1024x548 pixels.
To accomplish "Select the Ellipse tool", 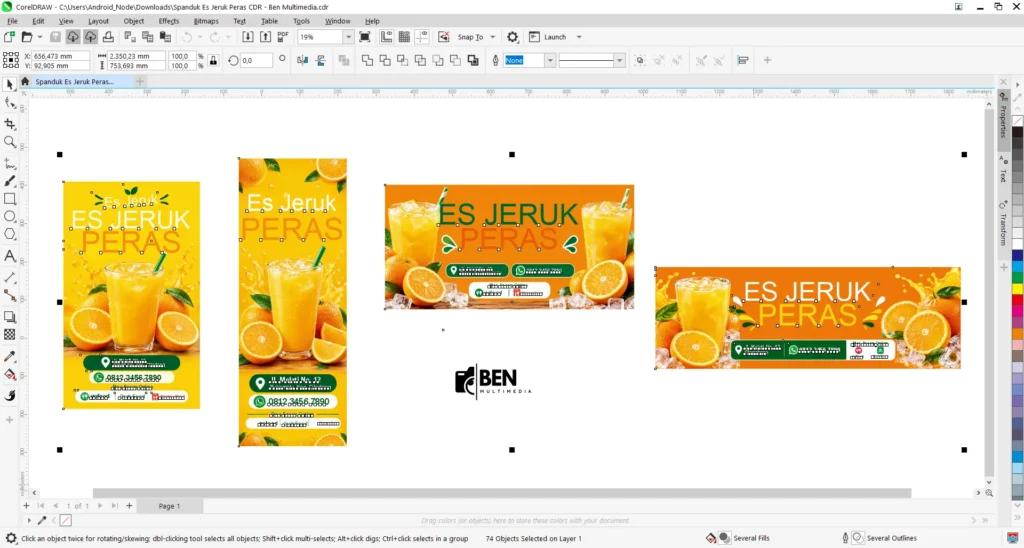I will click(10, 216).
